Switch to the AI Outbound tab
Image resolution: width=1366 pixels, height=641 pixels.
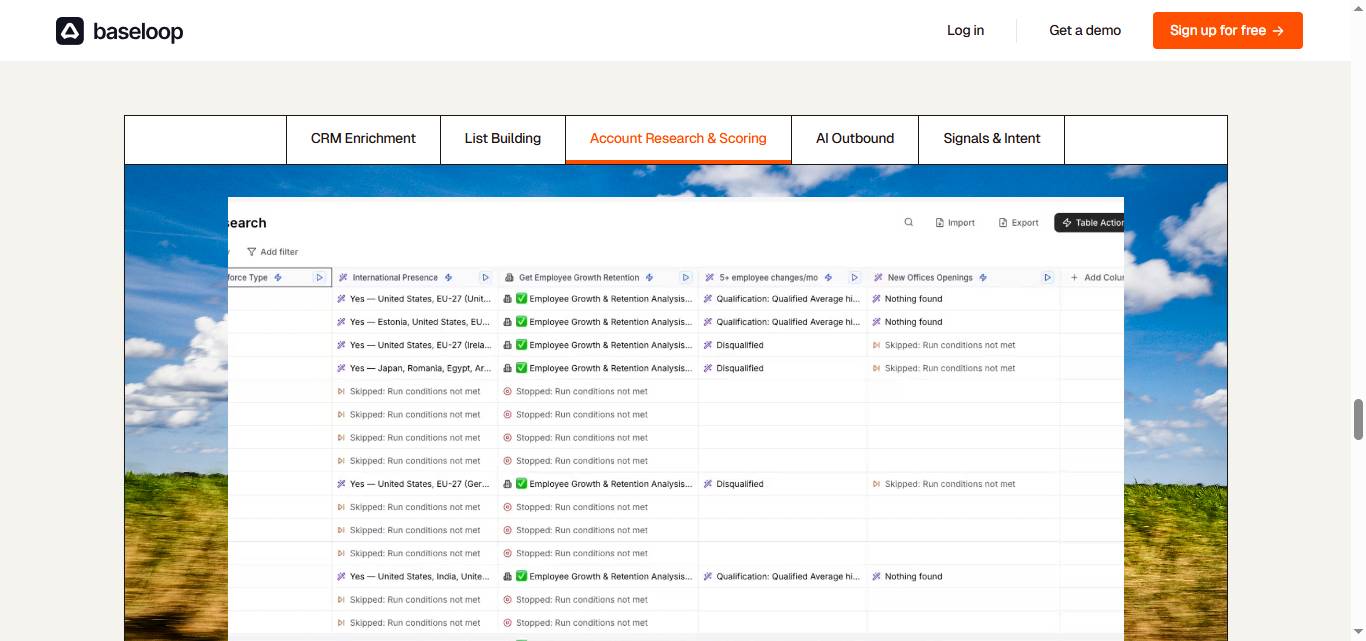tap(854, 139)
